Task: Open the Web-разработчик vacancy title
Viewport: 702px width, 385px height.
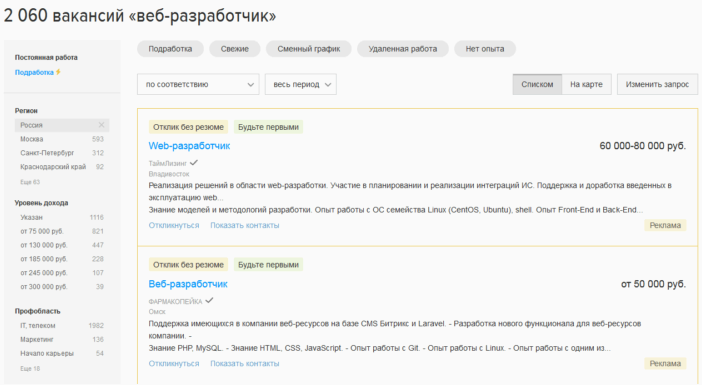Action: 189,146
